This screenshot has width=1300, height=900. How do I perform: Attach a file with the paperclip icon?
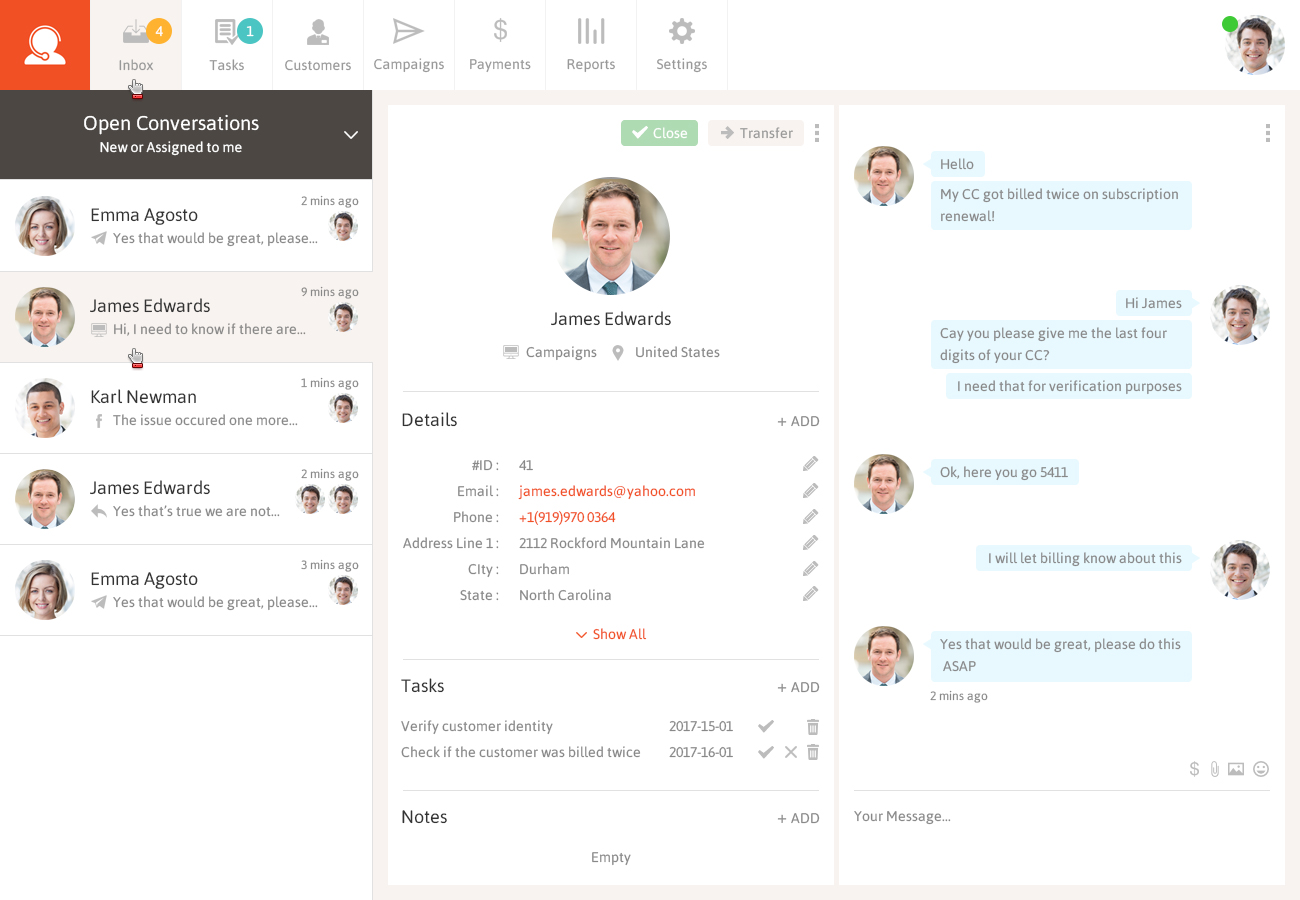(1215, 769)
